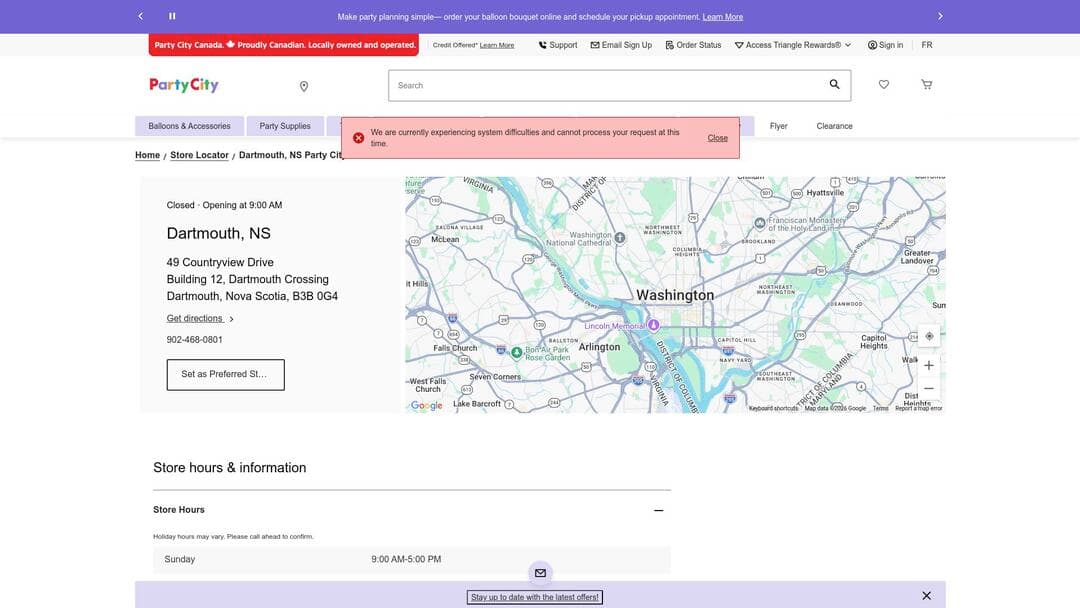Expand the Get directions link chevron
Viewport: 1080px width, 608px height.
coord(230,317)
